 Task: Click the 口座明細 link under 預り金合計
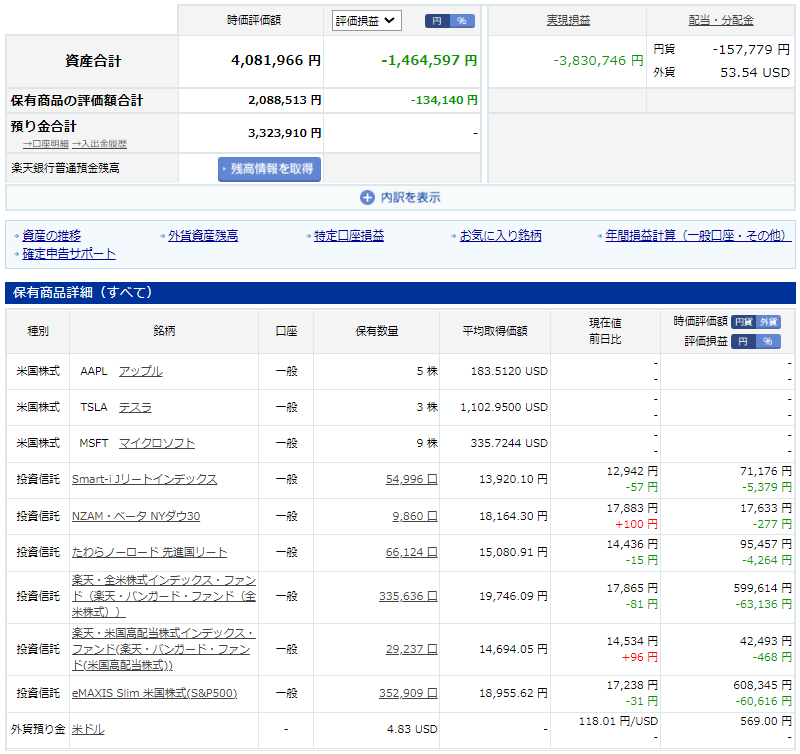tap(46, 144)
